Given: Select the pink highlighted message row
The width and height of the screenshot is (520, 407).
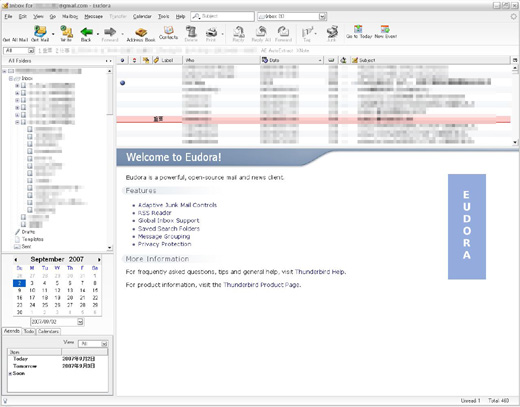Looking at the screenshot, I should click(313, 119).
